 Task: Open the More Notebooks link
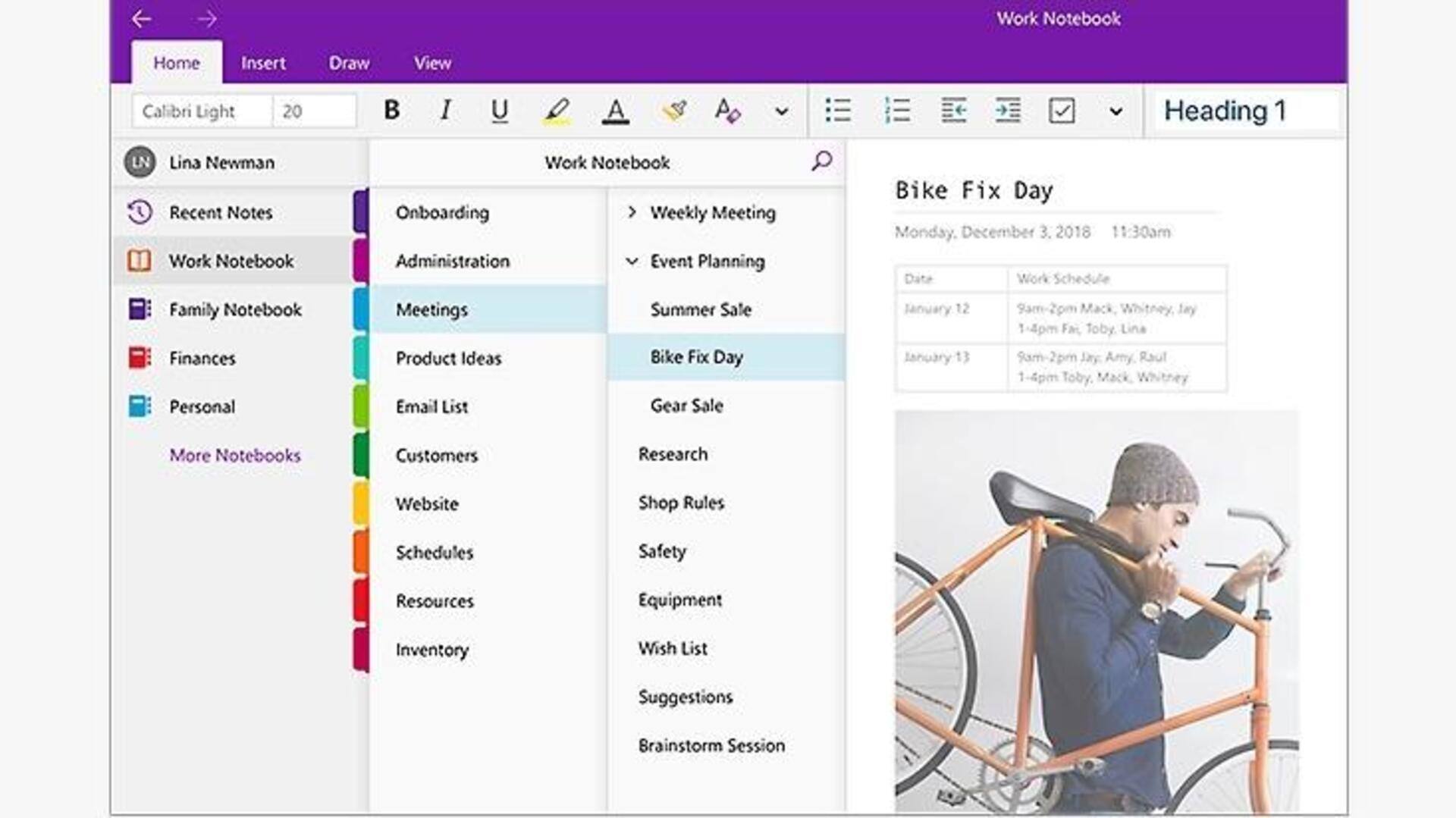point(235,455)
